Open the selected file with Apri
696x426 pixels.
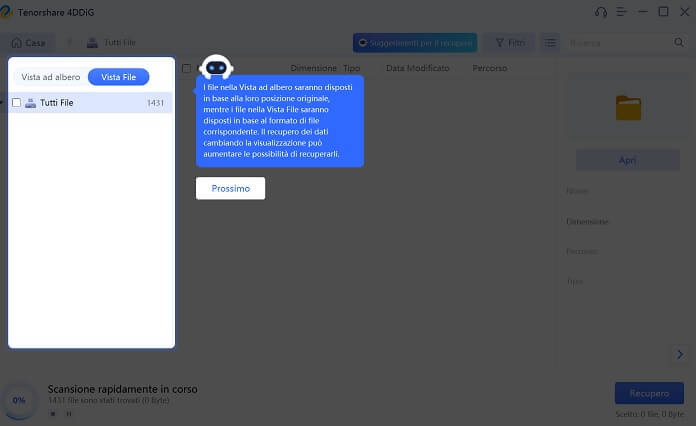tap(628, 160)
